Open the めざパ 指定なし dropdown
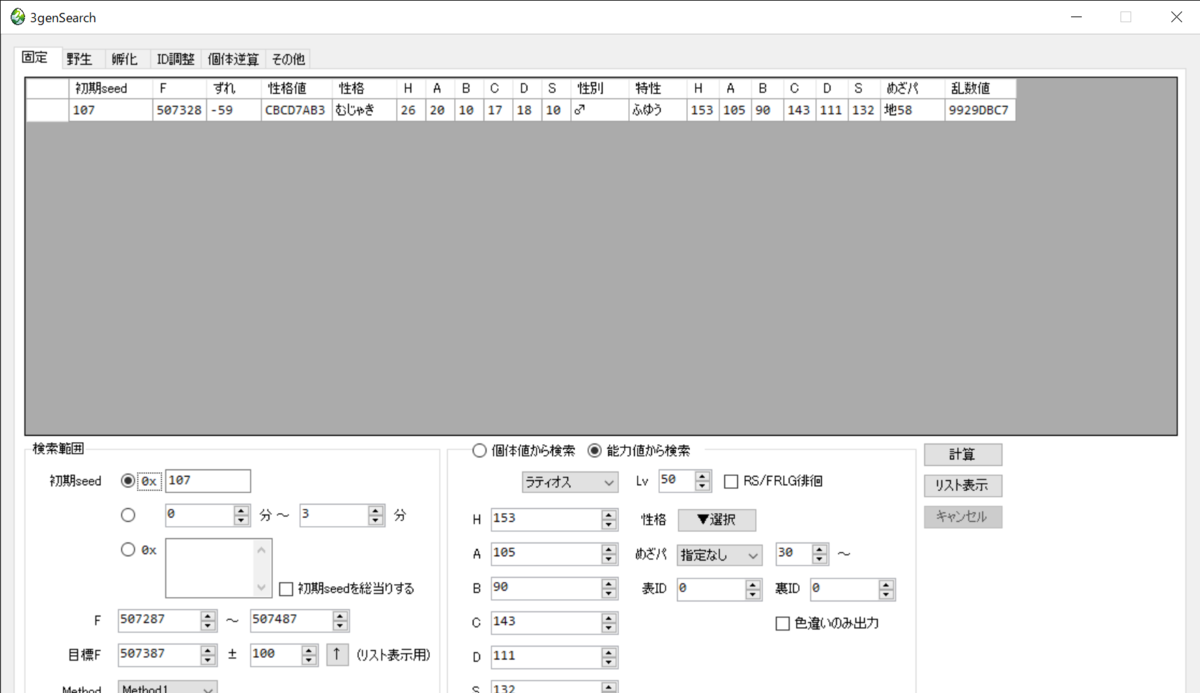Screen dimensions: 1200x693 click(719, 554)
